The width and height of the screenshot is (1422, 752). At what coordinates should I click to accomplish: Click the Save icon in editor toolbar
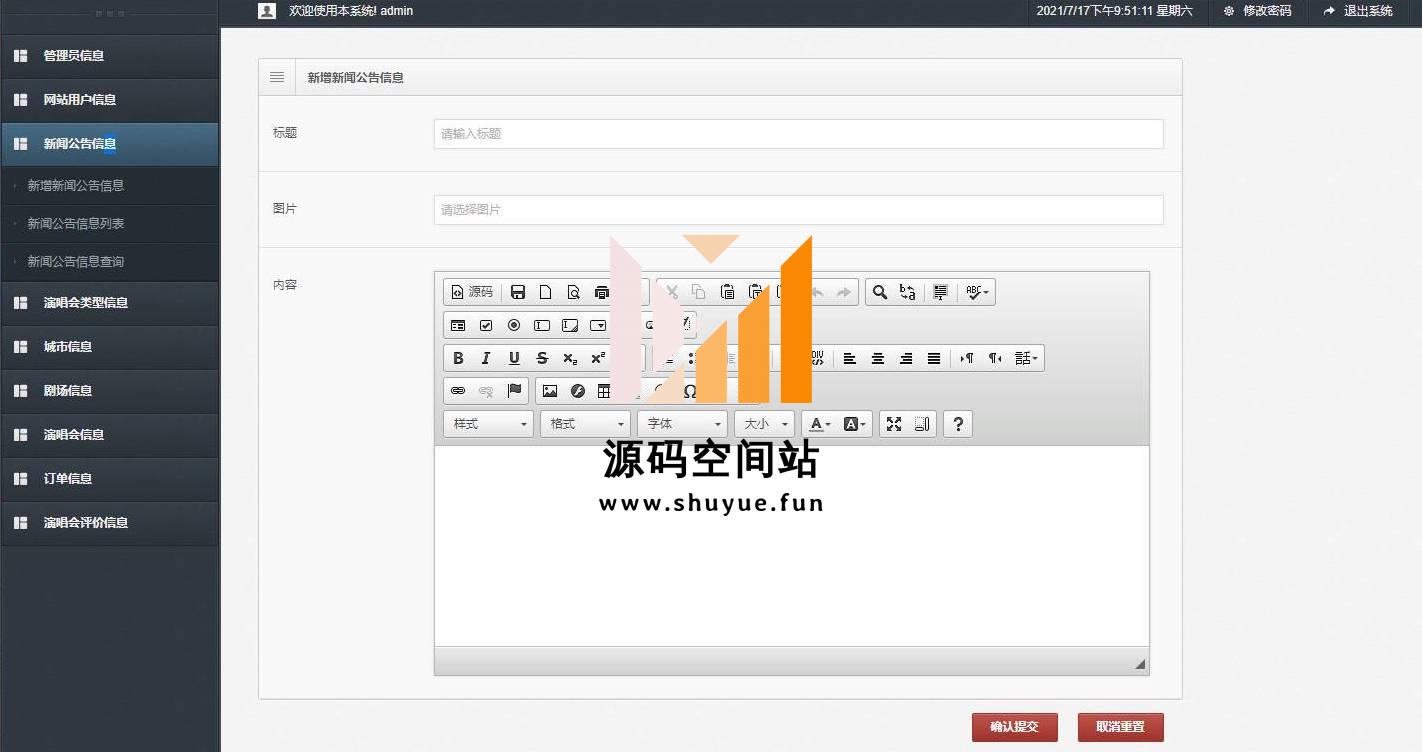click(518, 292)
